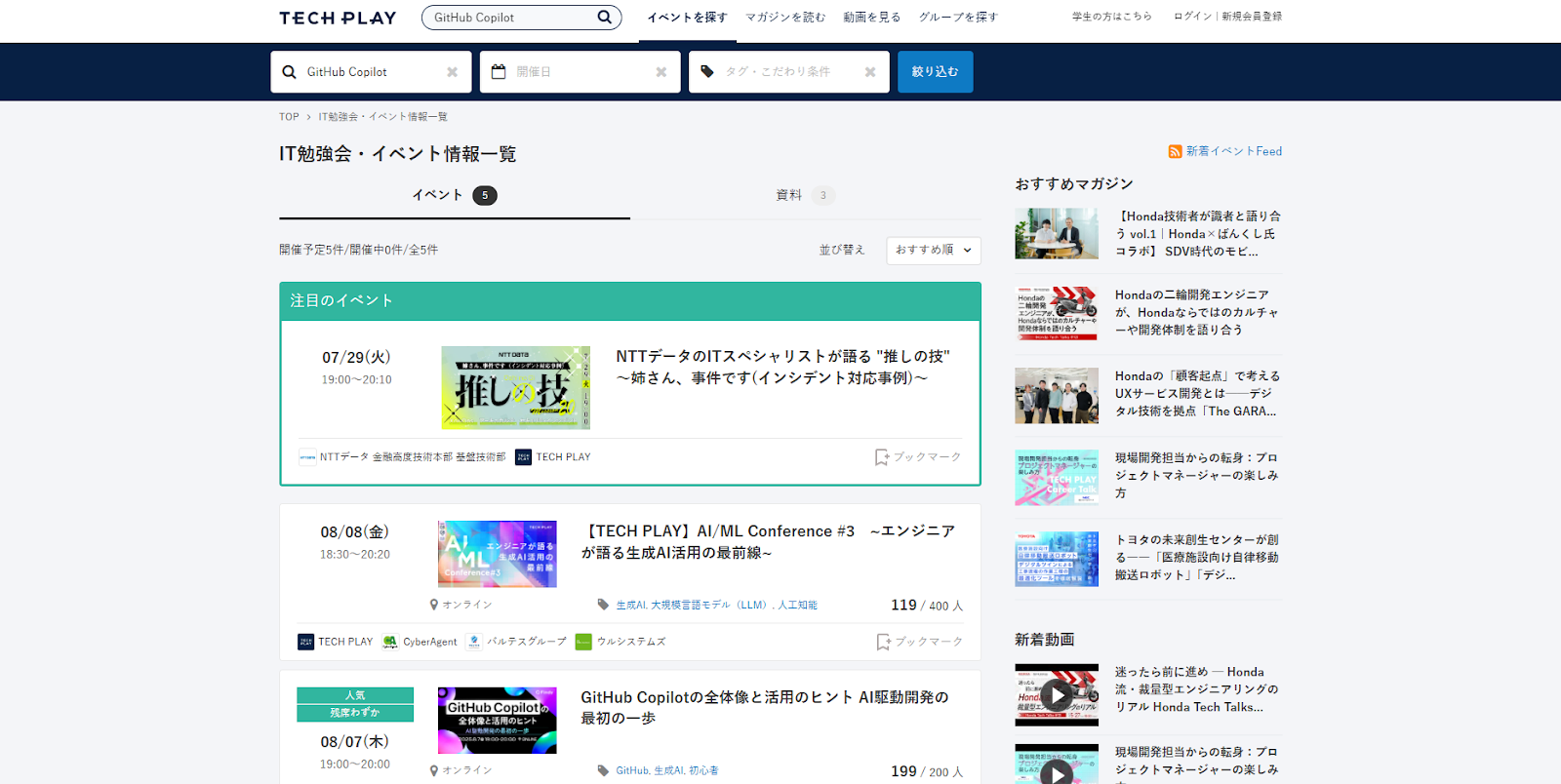
Task: Click the 推しの技 event thumbnail
Action: pos(515,387)
